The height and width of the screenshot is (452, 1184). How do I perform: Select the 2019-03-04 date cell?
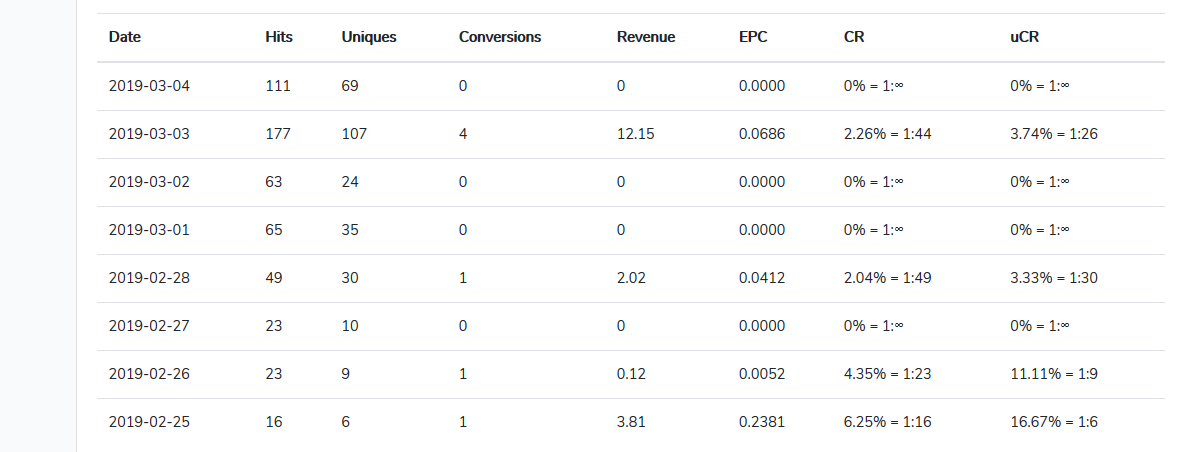coord(150,86)
